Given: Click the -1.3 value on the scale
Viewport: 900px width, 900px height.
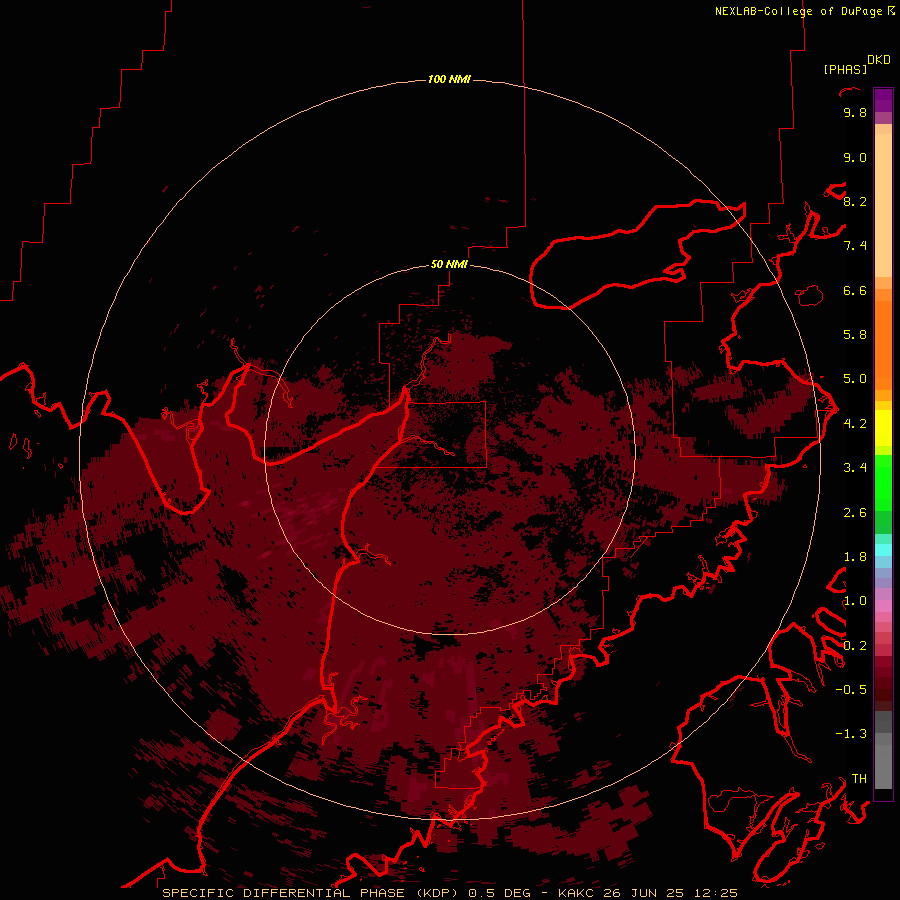Looking at the screenshot, I should click(x=851, y=734).
